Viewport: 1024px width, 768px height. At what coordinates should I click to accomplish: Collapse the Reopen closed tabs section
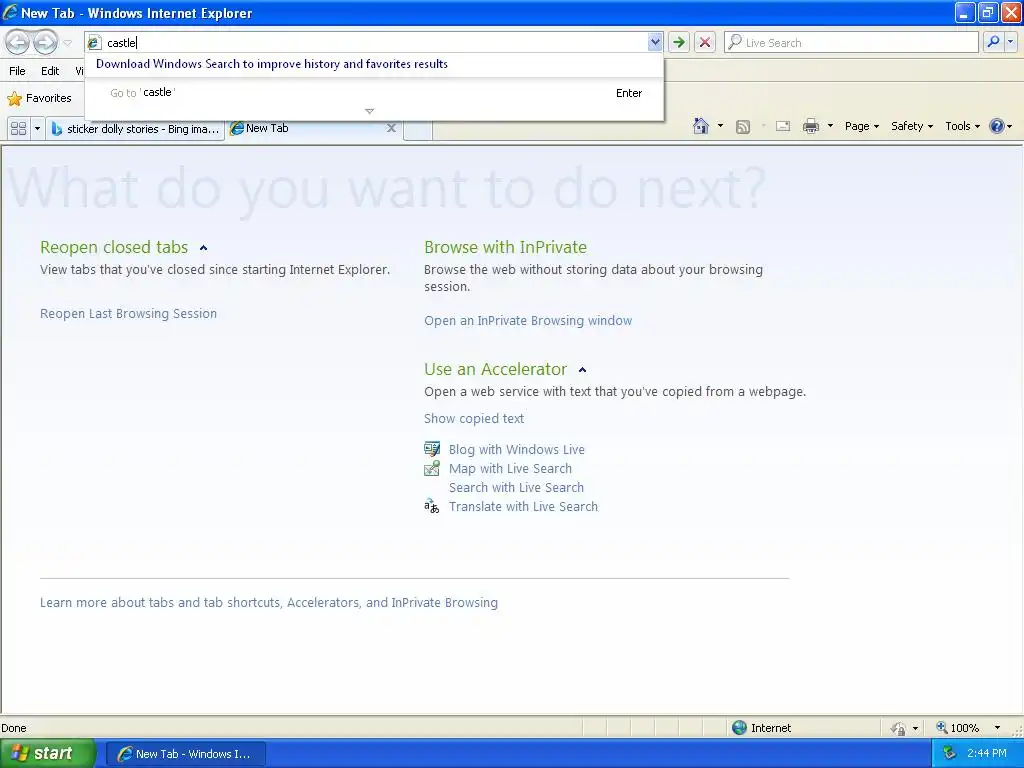pos(204,248)
